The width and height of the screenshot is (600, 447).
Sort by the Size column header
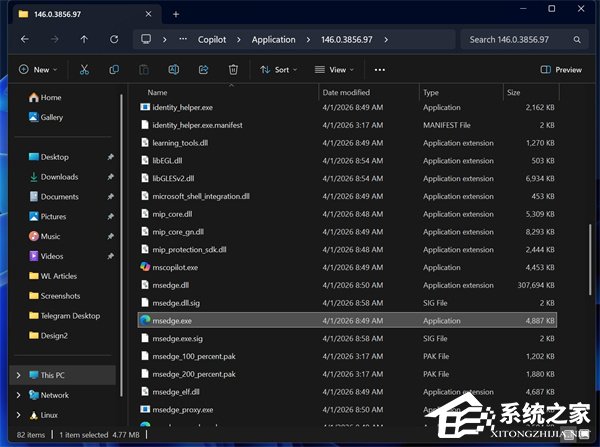pos(513,92)
